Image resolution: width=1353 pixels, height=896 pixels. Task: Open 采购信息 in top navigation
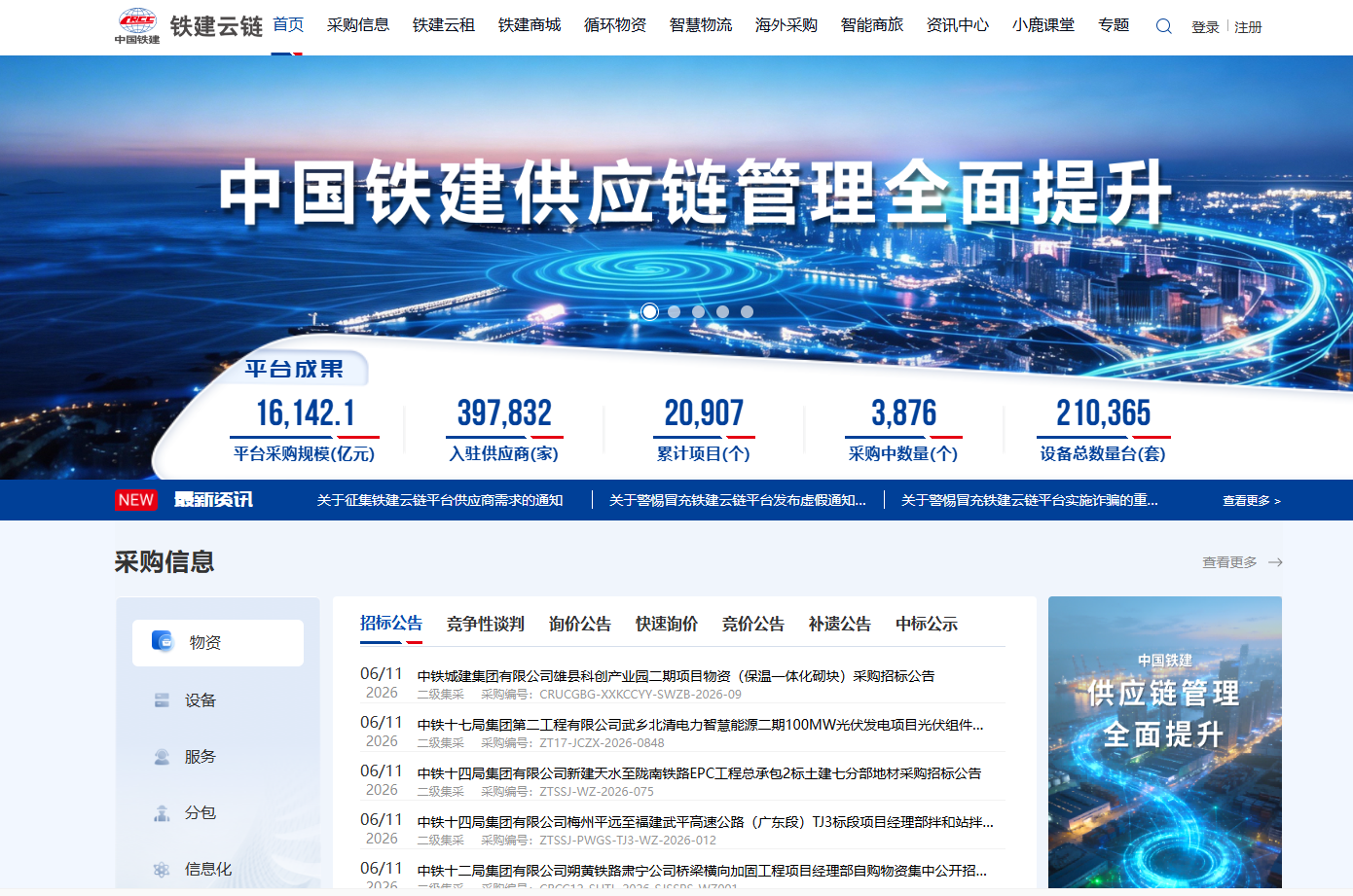(x=358, y=25)
